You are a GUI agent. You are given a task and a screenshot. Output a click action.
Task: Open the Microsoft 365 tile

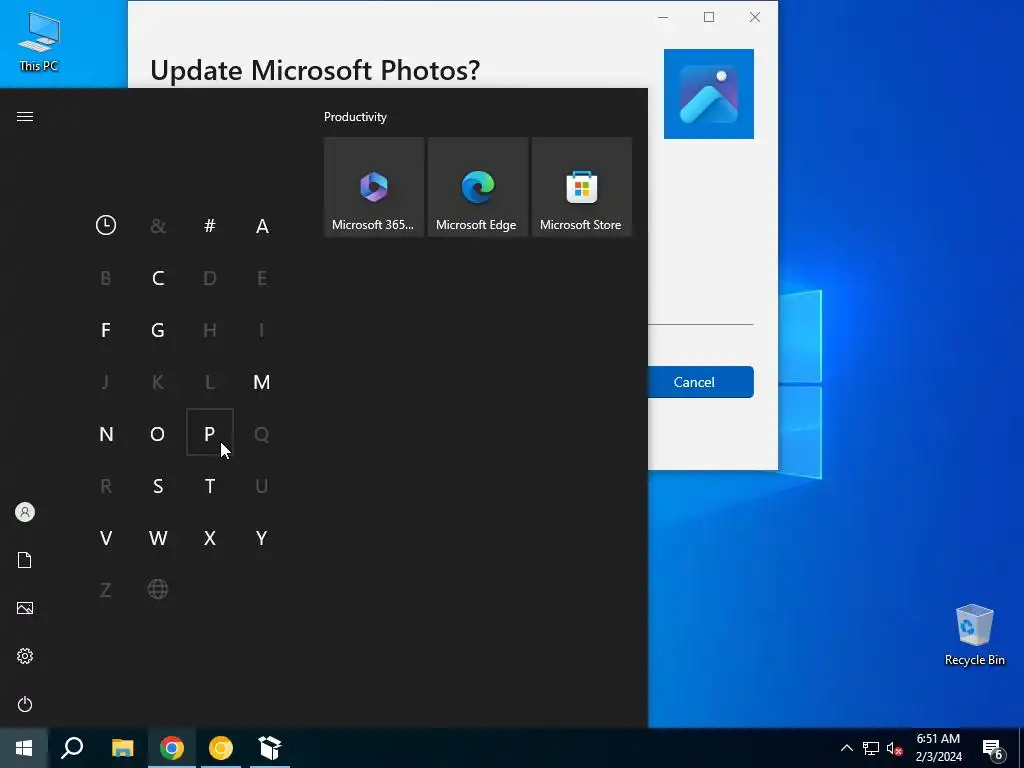374,187
